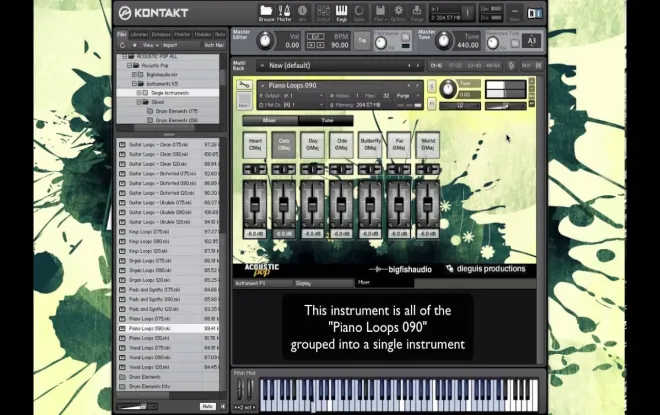Click the browser refresh icon
This screenshot has height=415, width=660.
click(x=122, y=45)
